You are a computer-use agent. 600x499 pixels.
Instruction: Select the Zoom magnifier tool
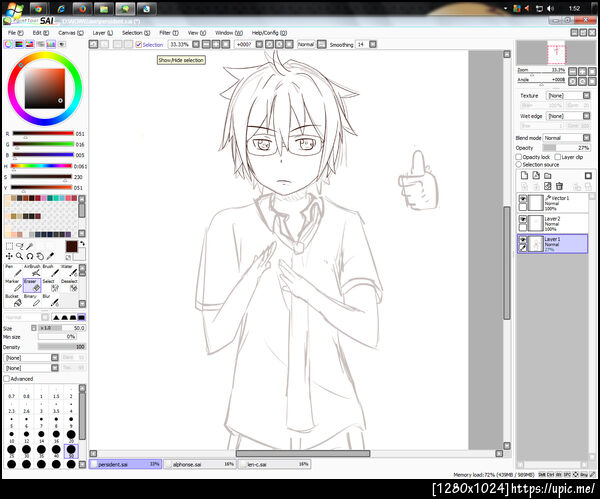[20, 256]
